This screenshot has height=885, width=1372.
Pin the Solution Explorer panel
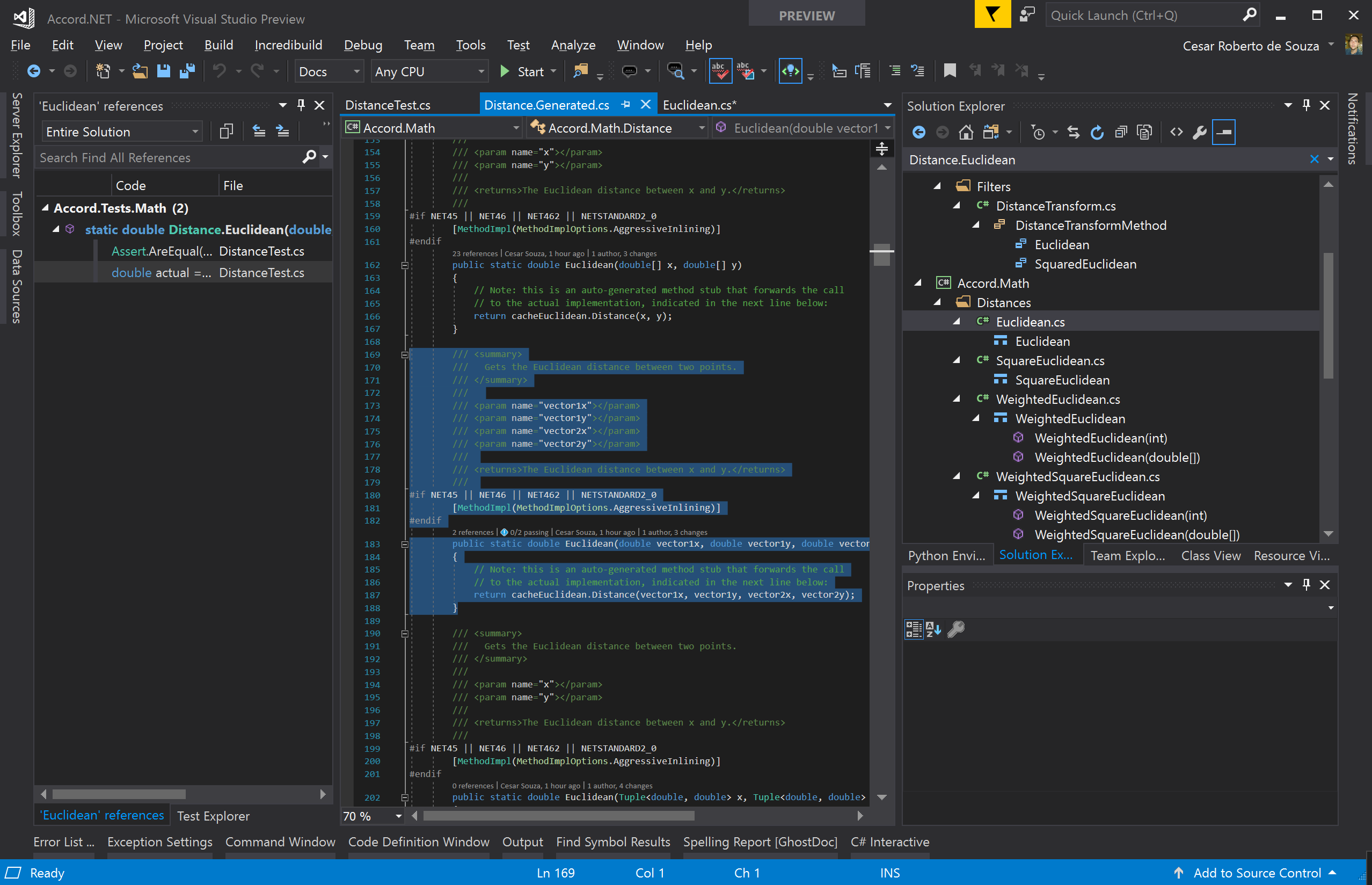click(1307, 105)
